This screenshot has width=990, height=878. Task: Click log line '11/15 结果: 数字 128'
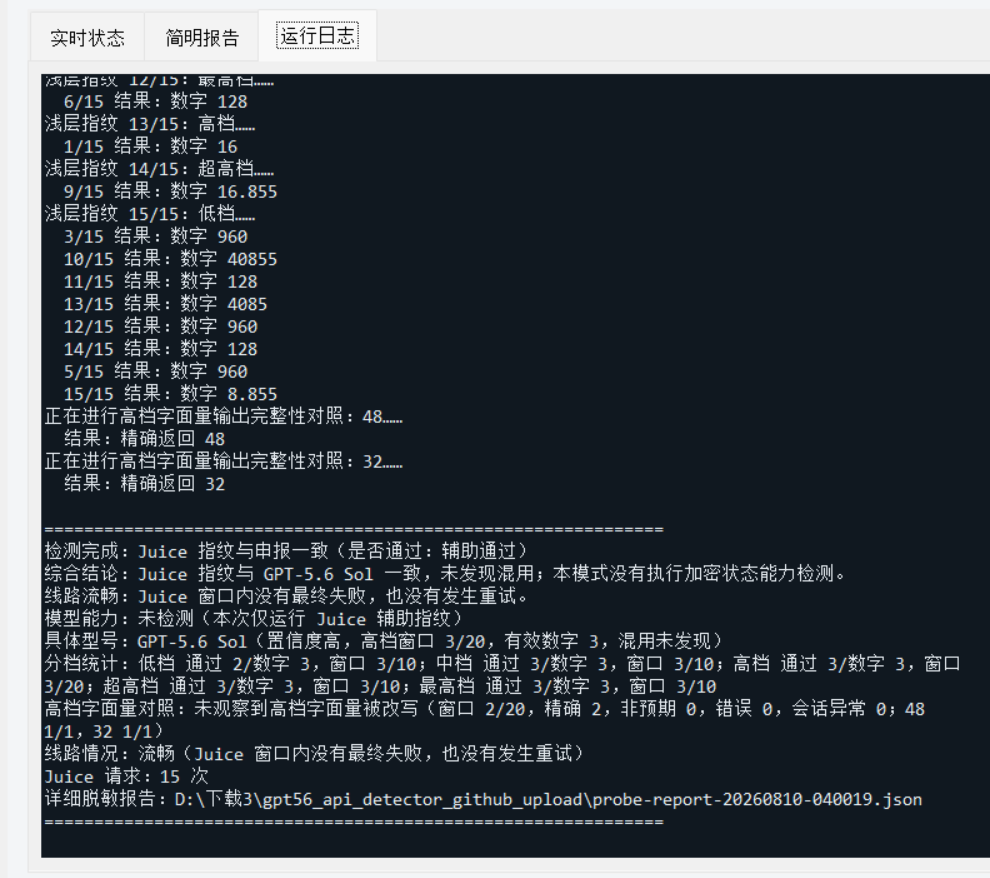(x=160, y=282)
